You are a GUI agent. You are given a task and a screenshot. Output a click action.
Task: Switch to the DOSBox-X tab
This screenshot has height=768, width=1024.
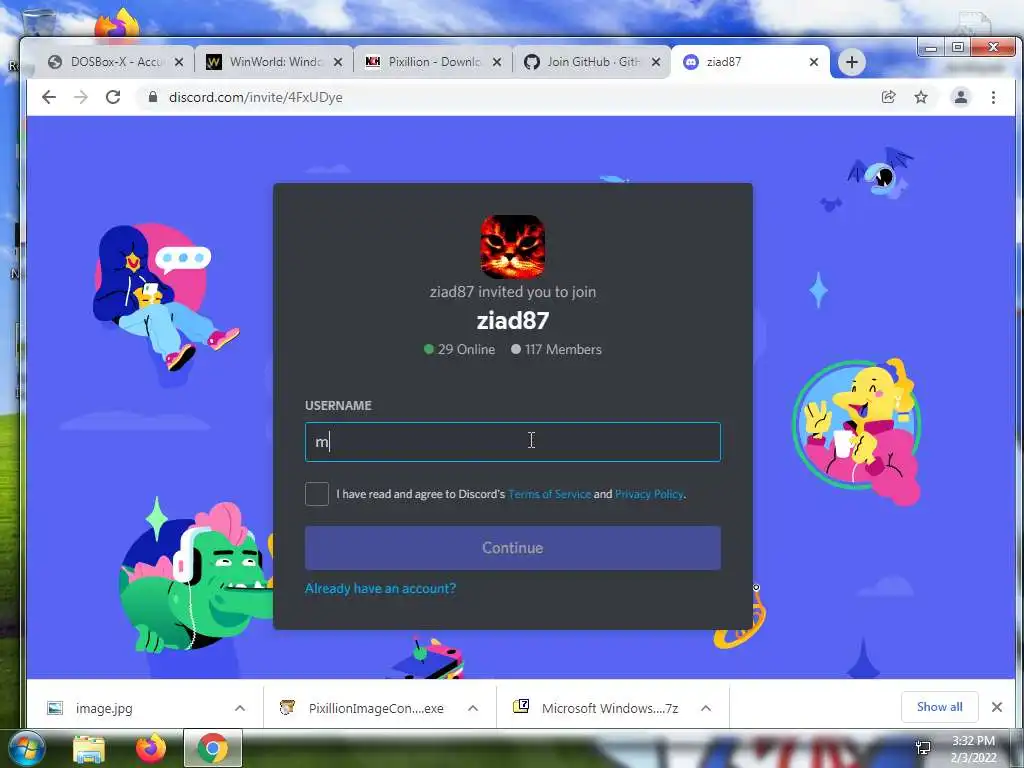[114, 62]
